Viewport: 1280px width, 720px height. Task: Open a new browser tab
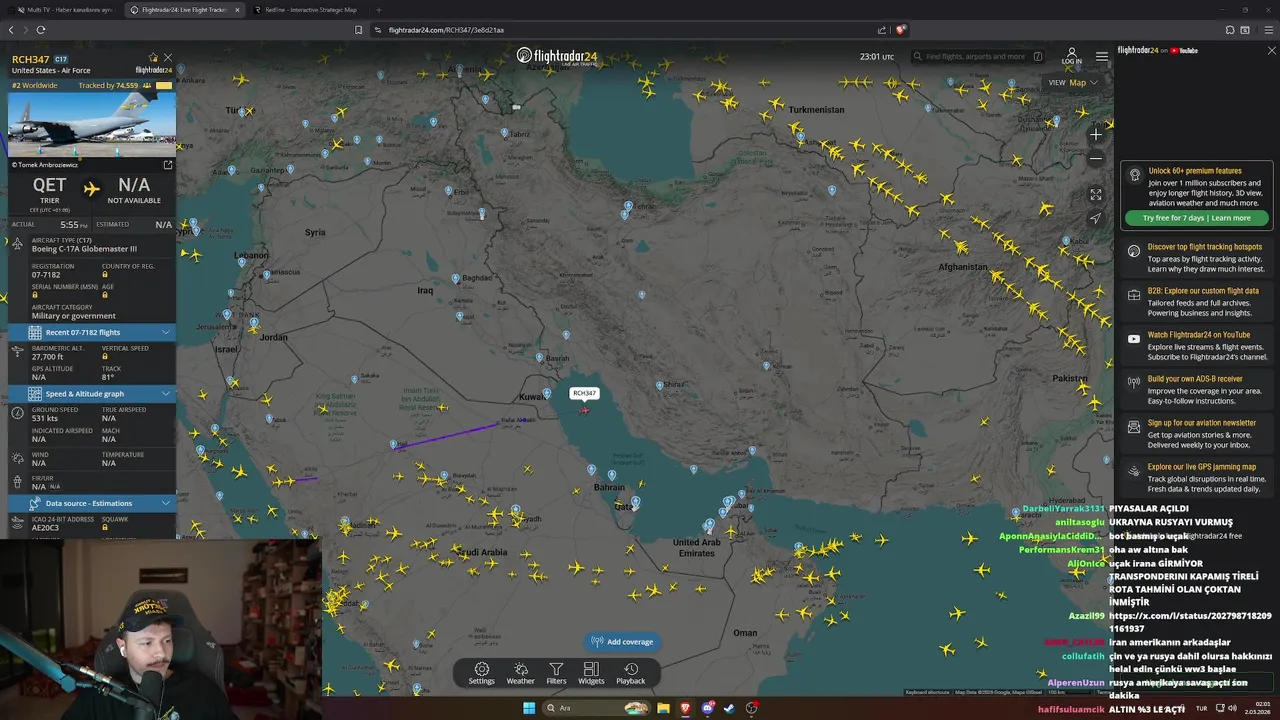click(378, 10)
